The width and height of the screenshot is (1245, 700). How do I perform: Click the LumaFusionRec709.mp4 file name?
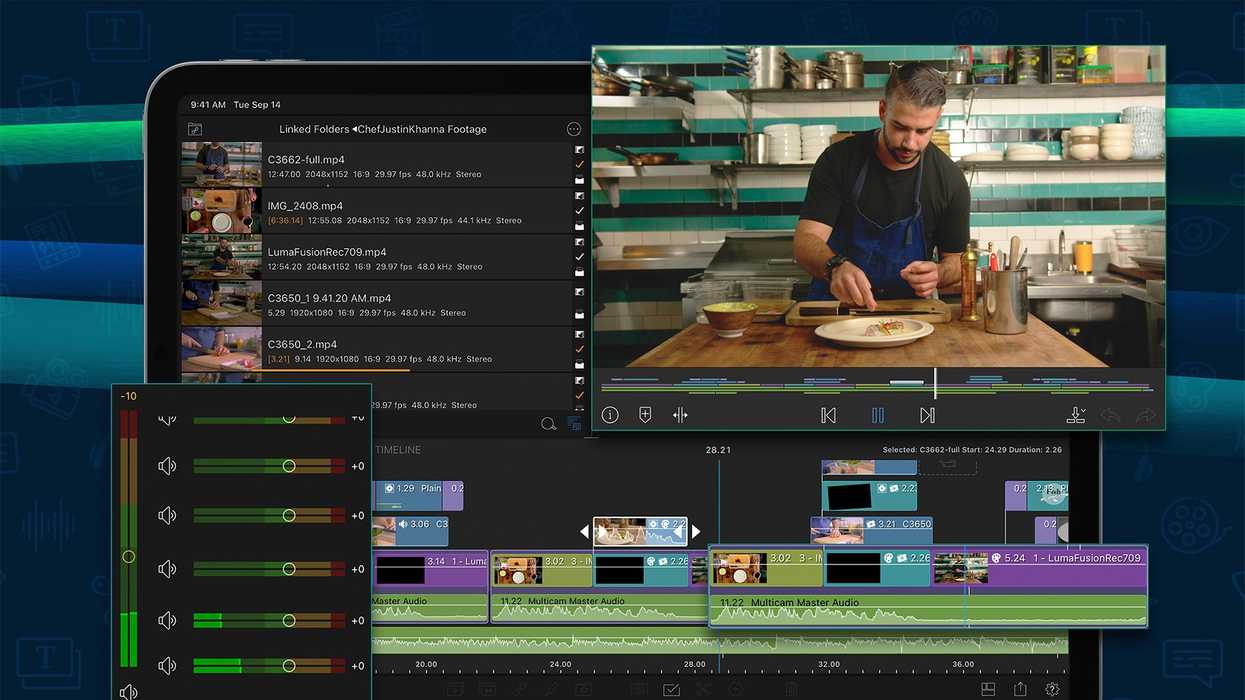point(327,252)
